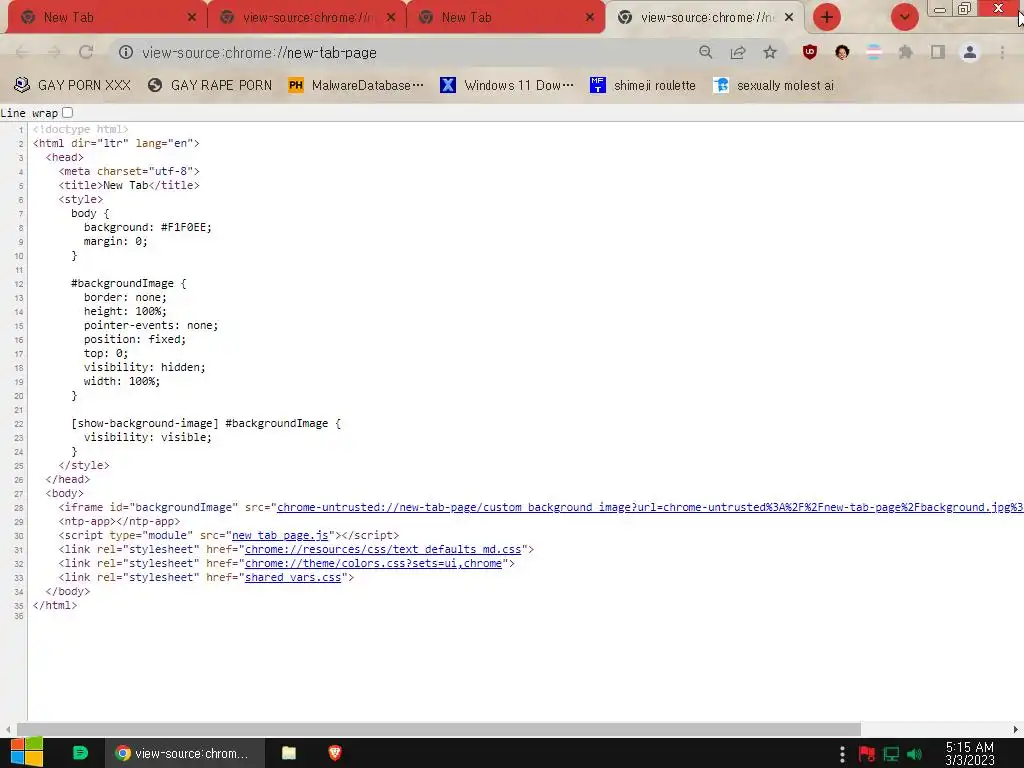The image size is (1024, 768).
Task: Open the new_tab_page.js script link
Action: click(280, 536)
